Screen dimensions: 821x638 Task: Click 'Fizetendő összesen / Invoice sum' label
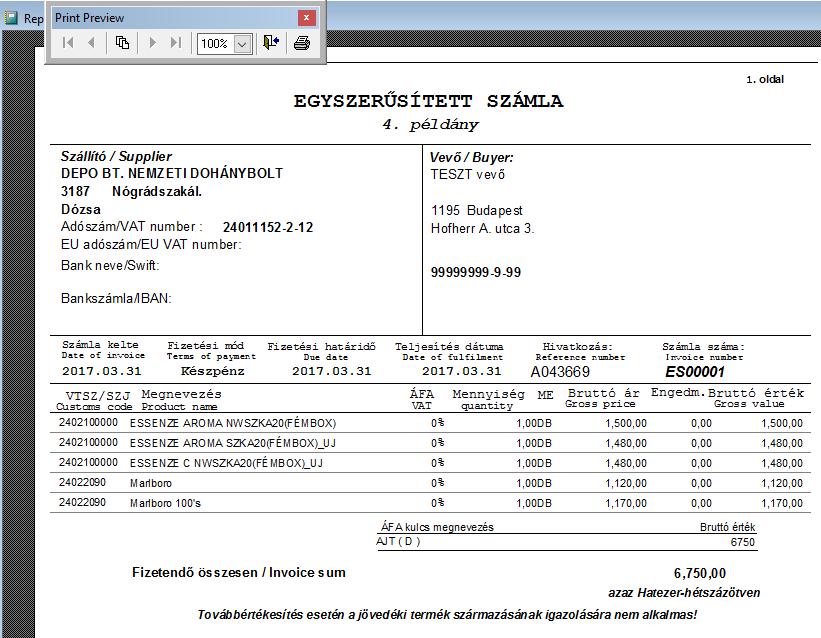click(x=239, y=573)
